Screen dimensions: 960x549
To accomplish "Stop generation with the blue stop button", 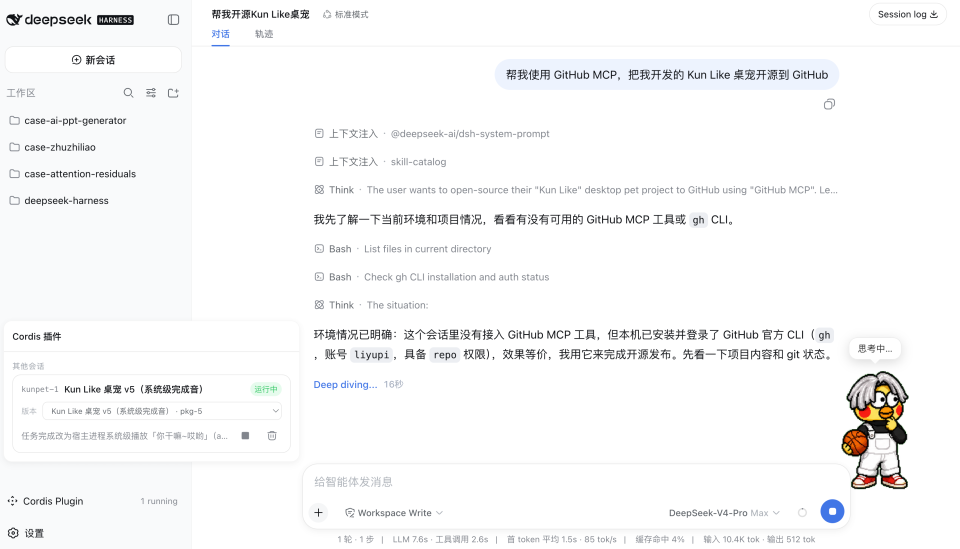I will tap(832, 511).
